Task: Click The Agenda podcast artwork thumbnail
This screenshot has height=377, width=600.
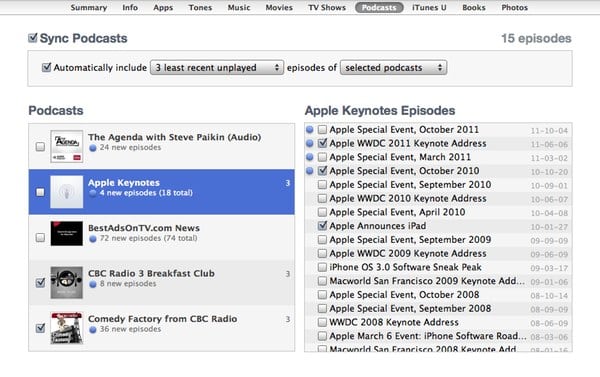Action: point(67,146)
